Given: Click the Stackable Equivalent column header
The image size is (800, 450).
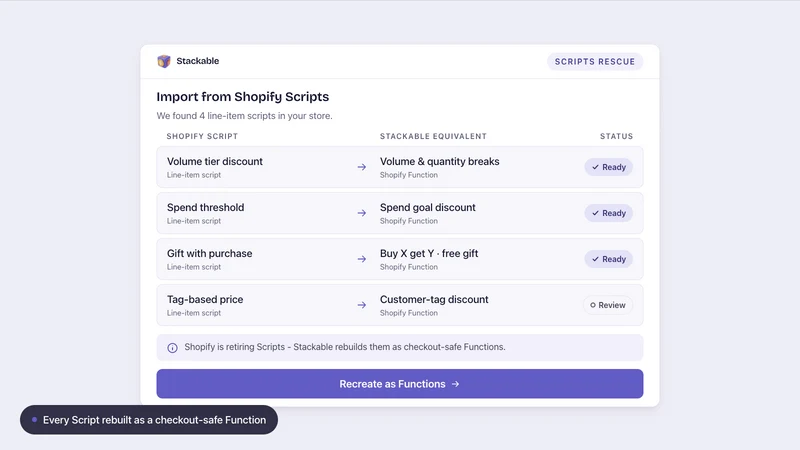Looking at the screenshot, I should click(433, 136).
